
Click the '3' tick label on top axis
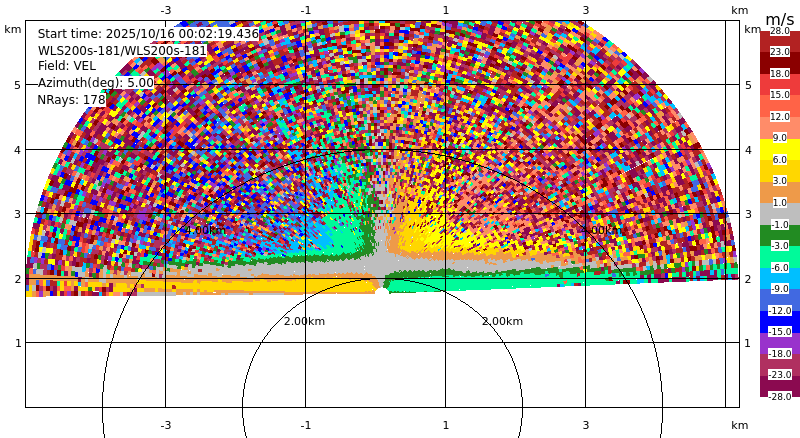tap(586, 10)
